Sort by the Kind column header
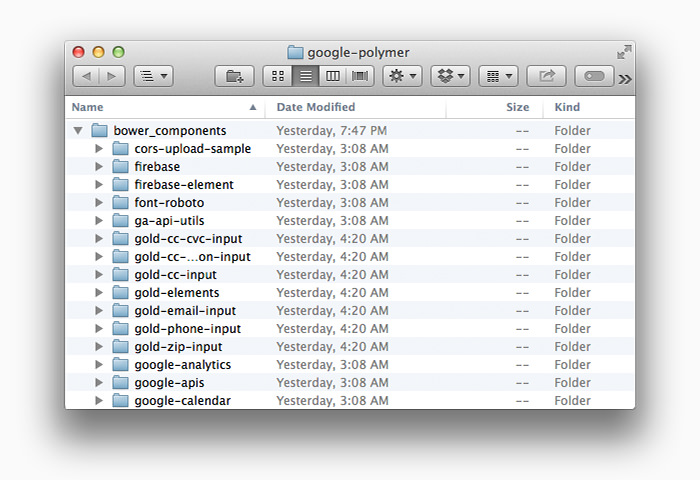 [588, 107]
